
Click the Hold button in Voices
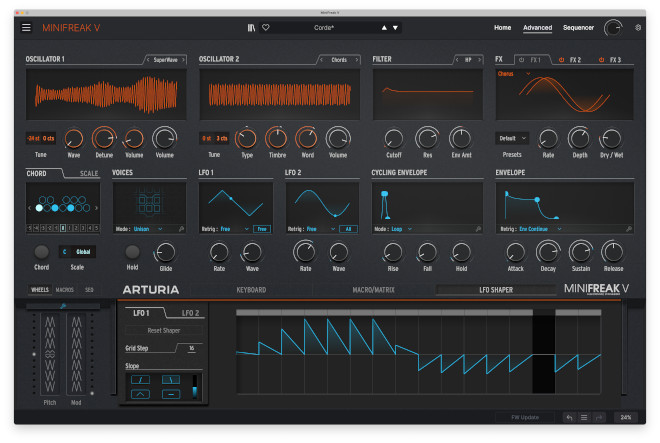(x=132, y=253)
